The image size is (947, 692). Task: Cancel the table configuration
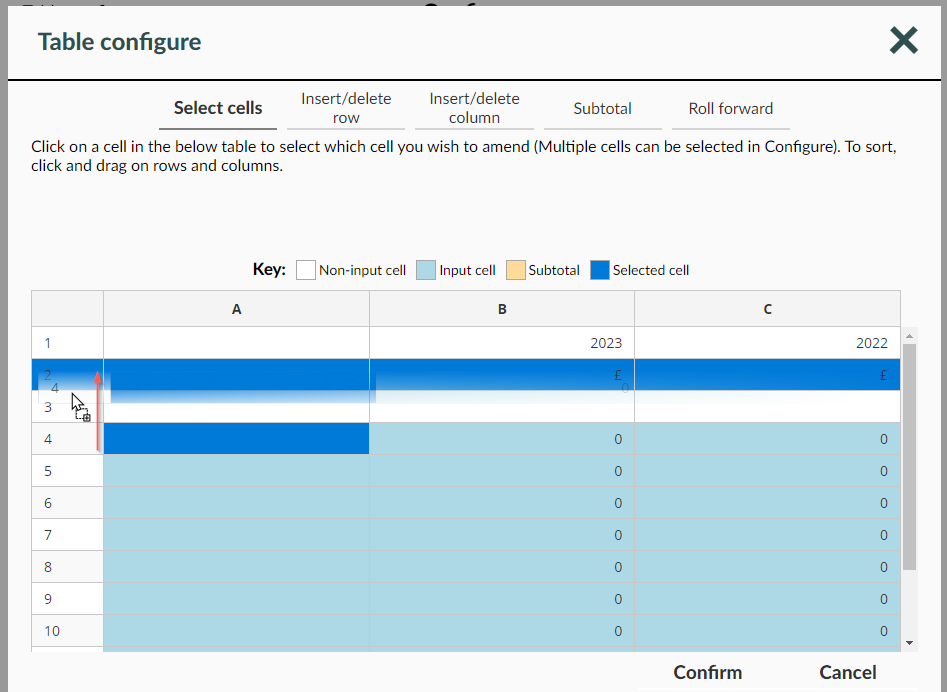[x=847, y=672]
